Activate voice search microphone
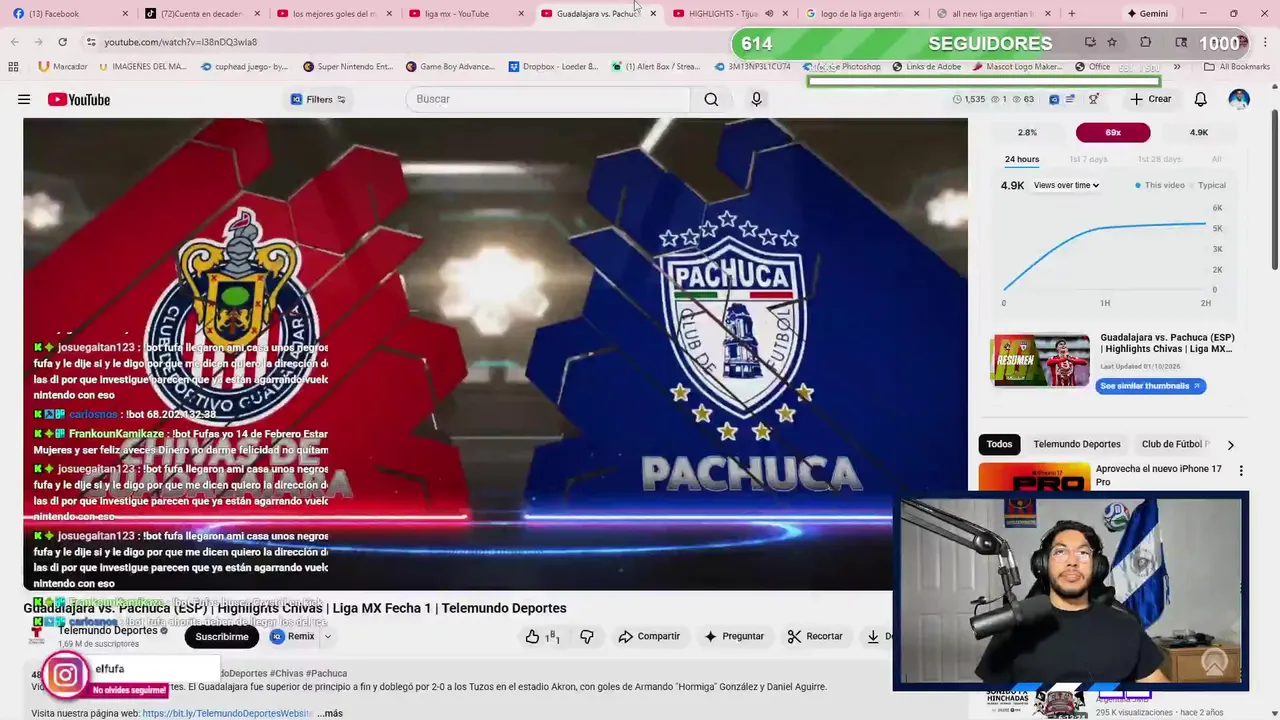The image size is (1280, 720). (x=756, y=99)
